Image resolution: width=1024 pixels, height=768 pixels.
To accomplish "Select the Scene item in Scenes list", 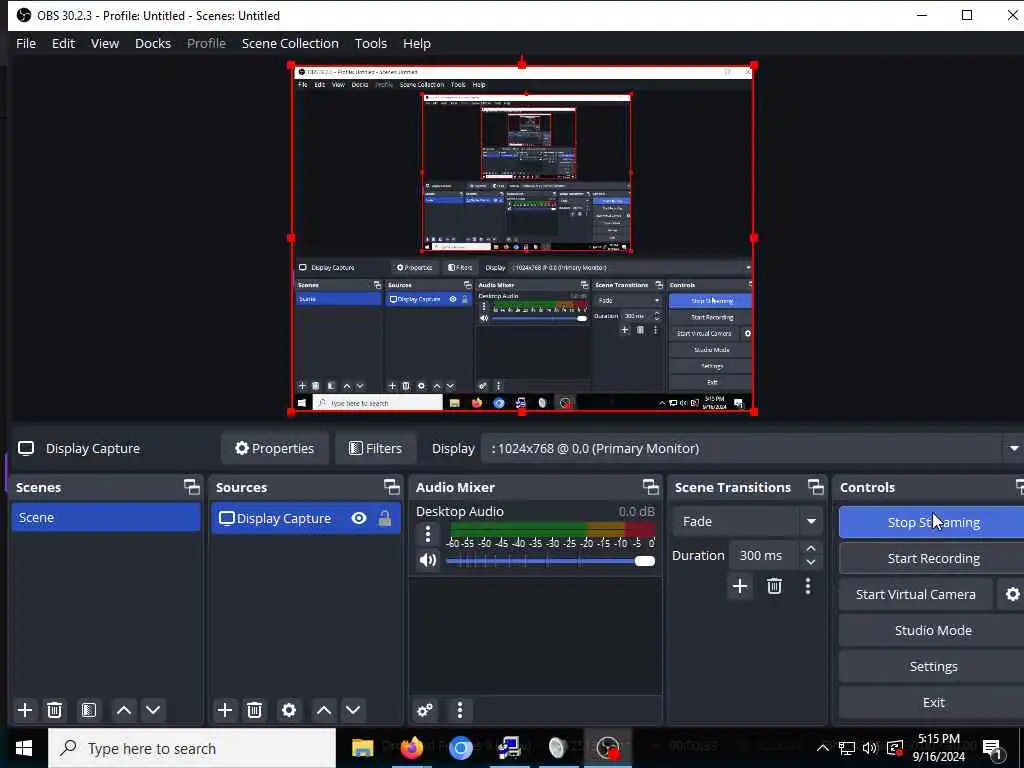I will (106, 517).
